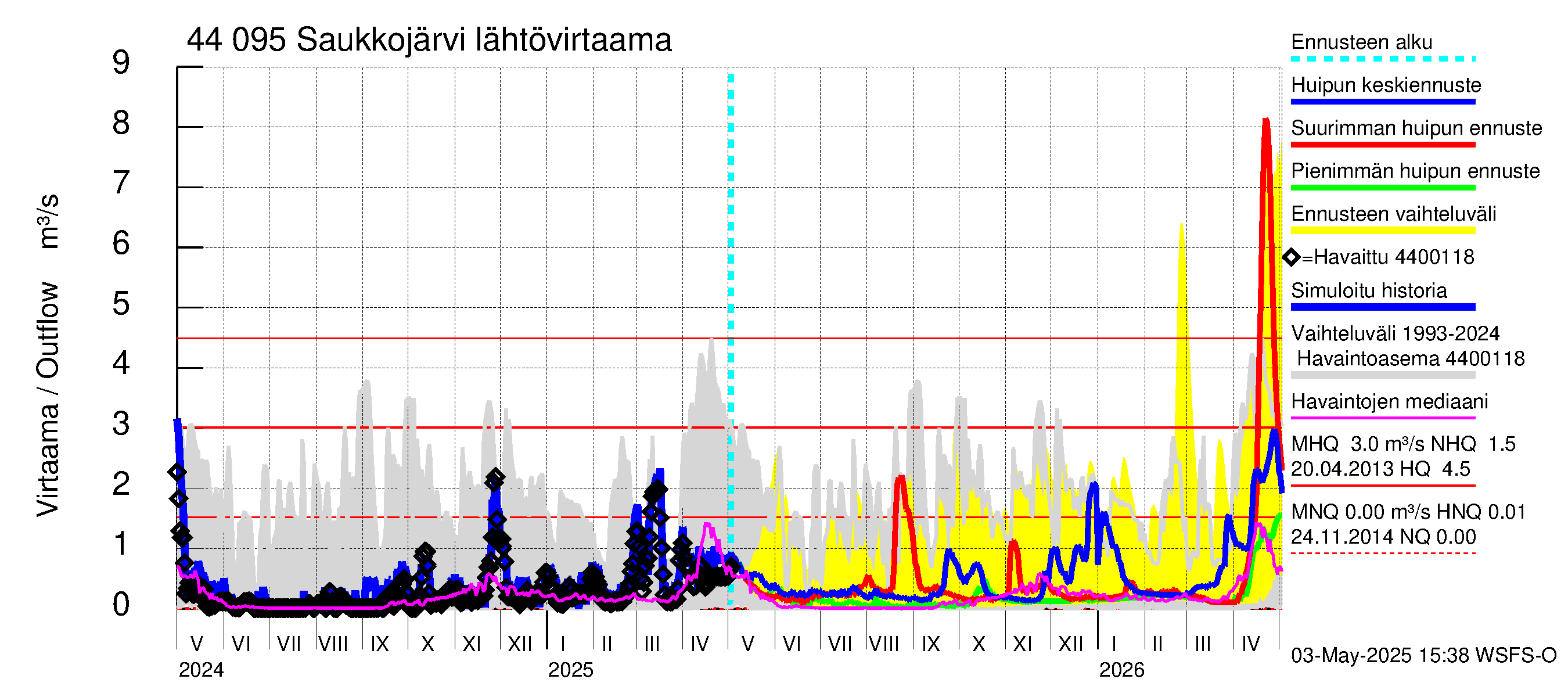Click the y-axis value 5
This screenshot has height=697, width=1568.
click(121, 304)
